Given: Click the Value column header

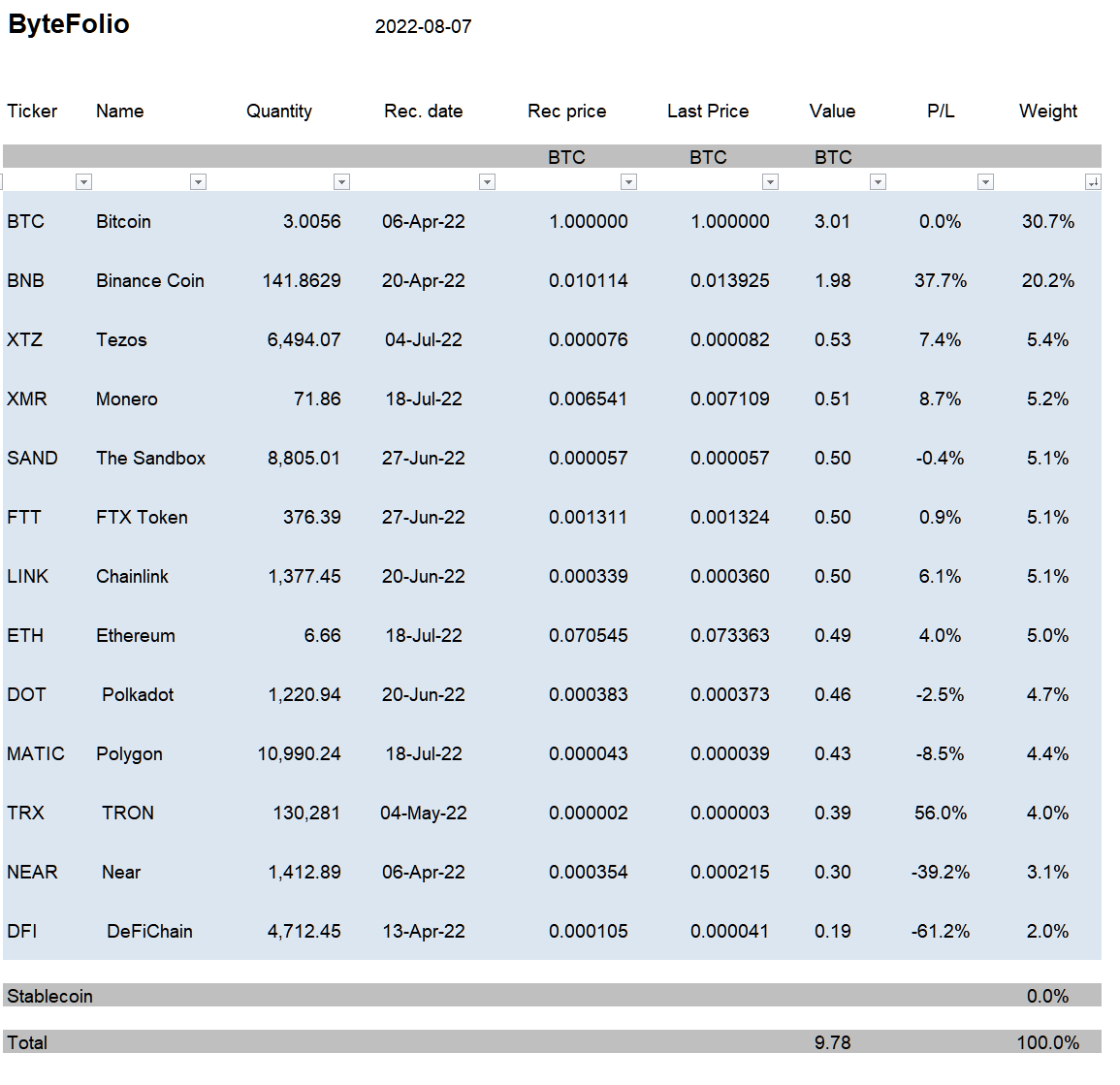Looking at the screenshot, I should [832, 112].
